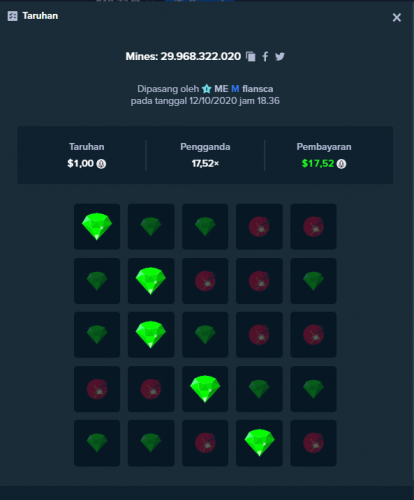Copy the Mines bet ID
414x500 pixels.
[x=251, y=57]
